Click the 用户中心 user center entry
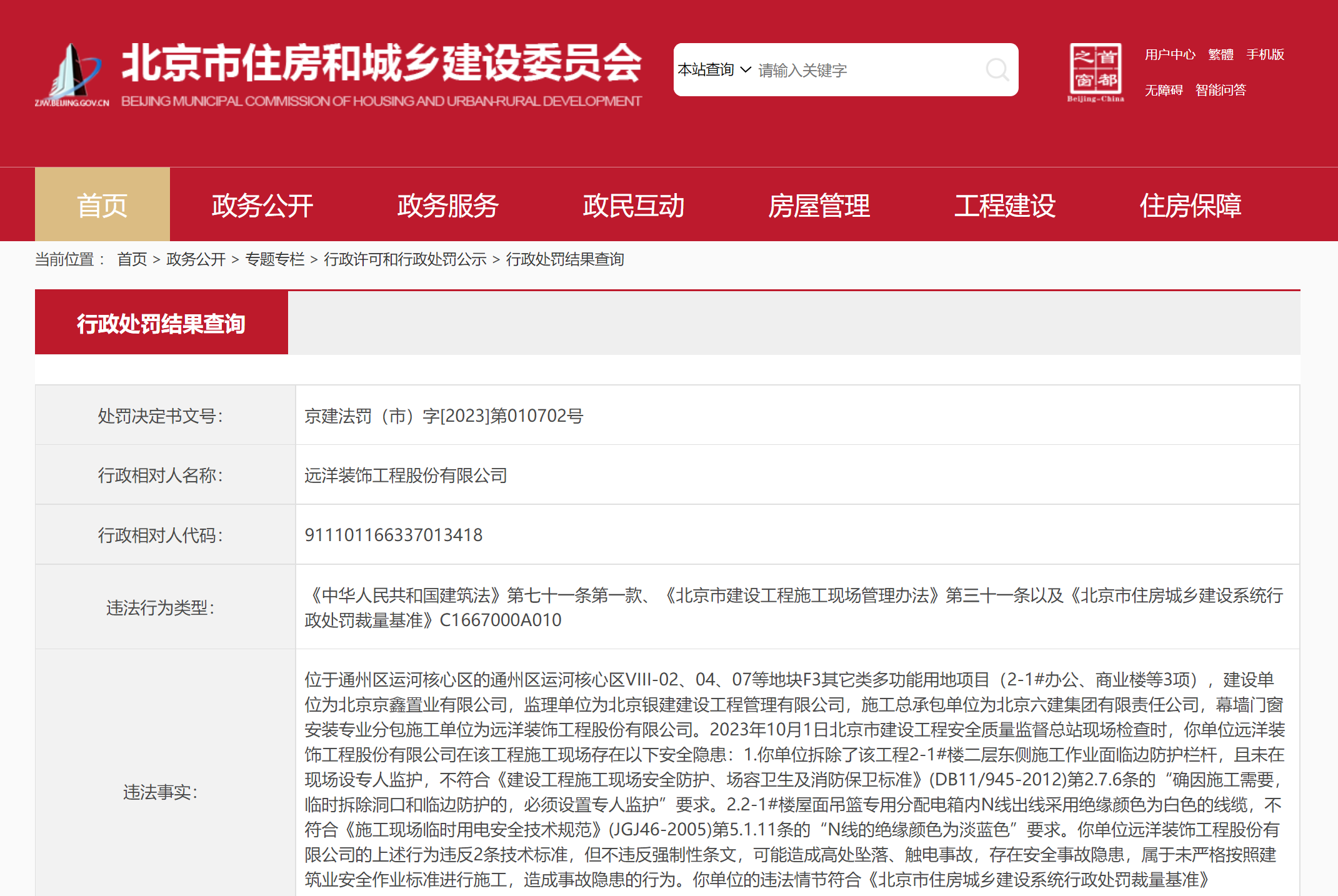Viewport: 1338px width, 896px height. click(1170, 55)
